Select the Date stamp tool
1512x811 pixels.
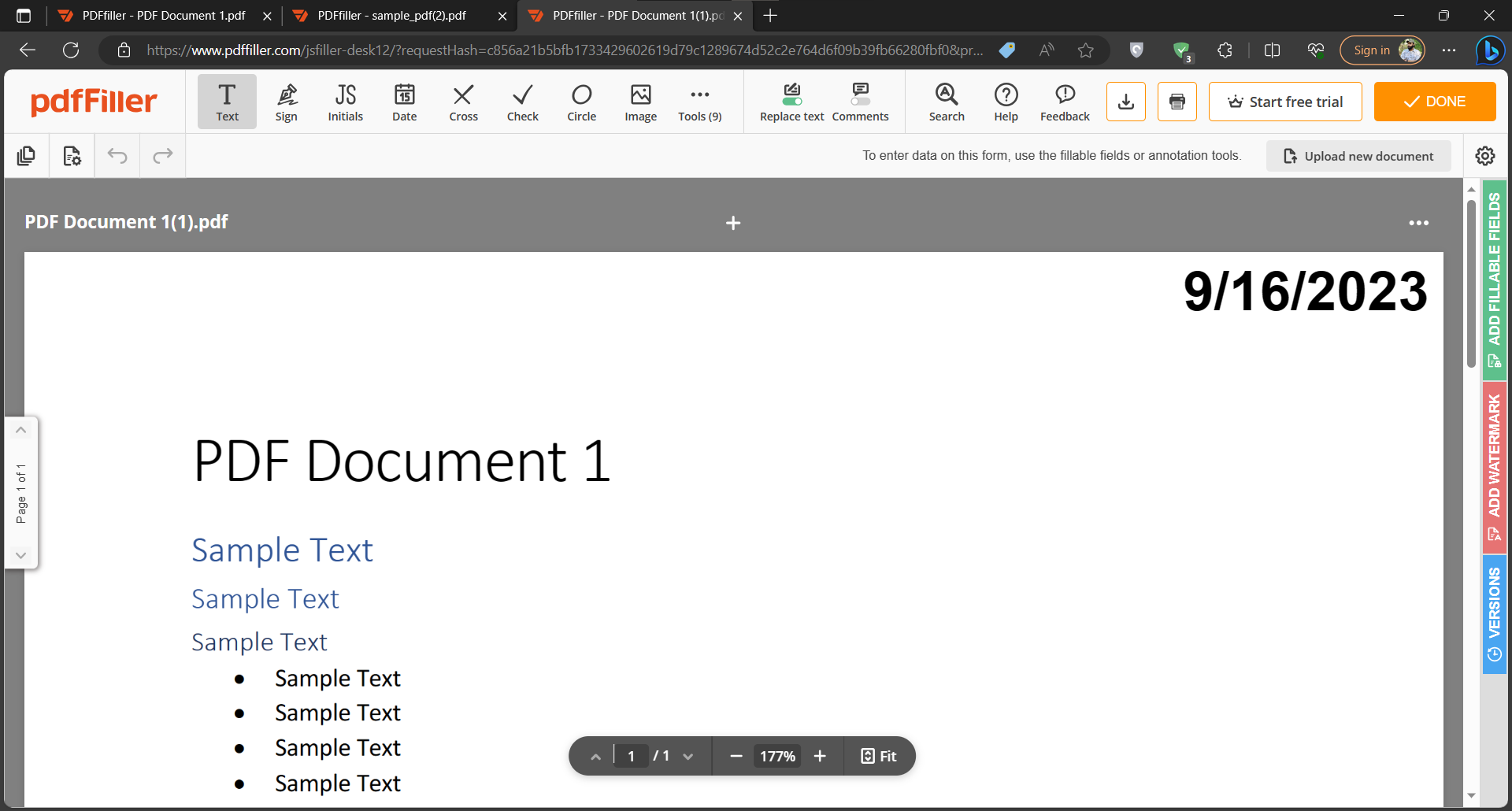click(404, 101)
